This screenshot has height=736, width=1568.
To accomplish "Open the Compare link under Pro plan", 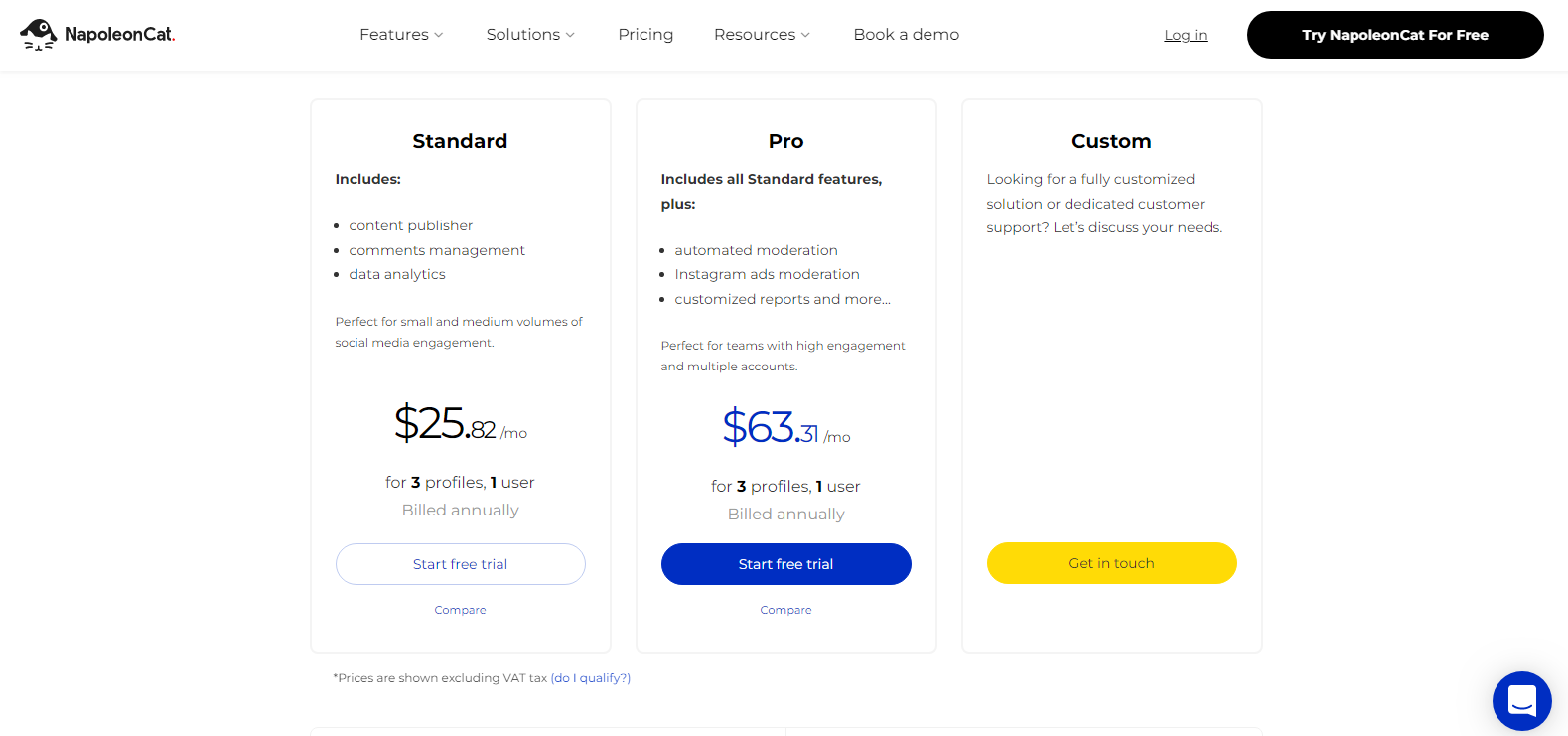I will [785, 609].
